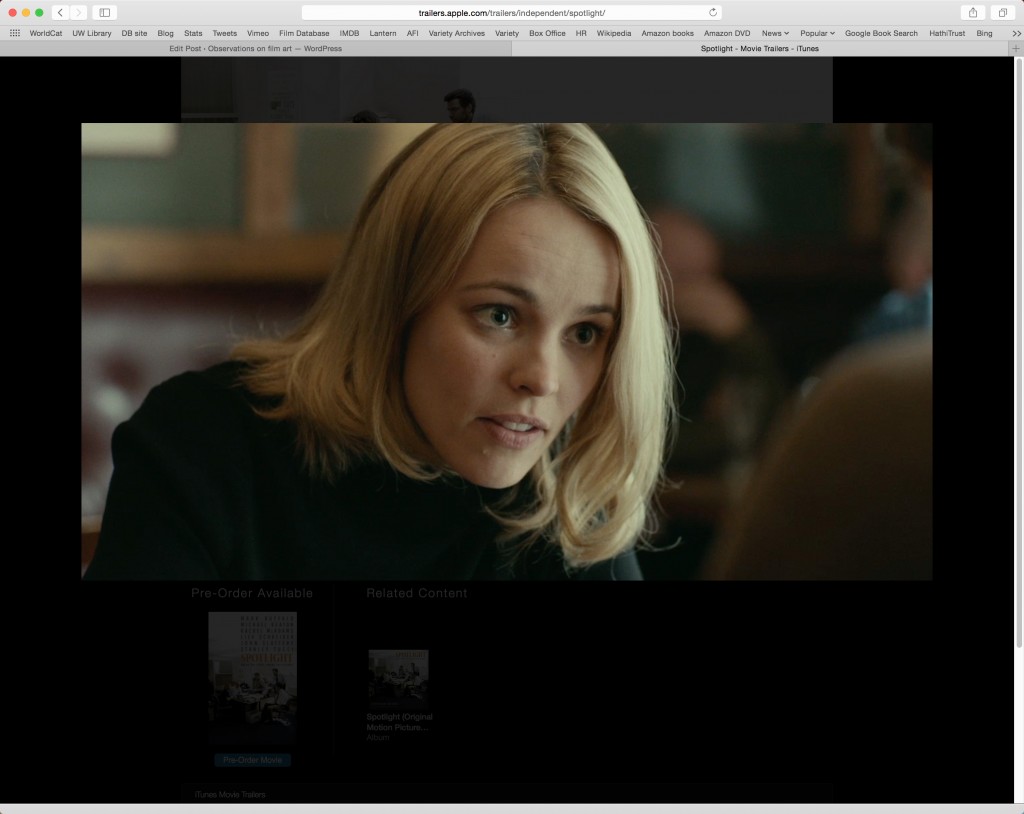The width and height of the screenshot is (1024, 814).
Task: Open Spotlight soundtrack album thumbnail
Action: point(398,679)
